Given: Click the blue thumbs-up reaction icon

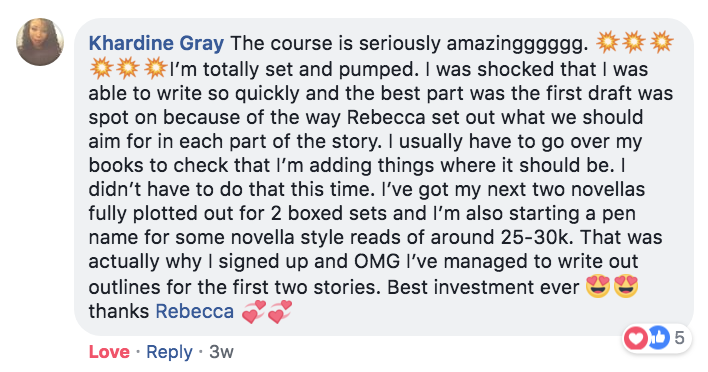Looking at the screenshot, I should (x=658, y=338).
